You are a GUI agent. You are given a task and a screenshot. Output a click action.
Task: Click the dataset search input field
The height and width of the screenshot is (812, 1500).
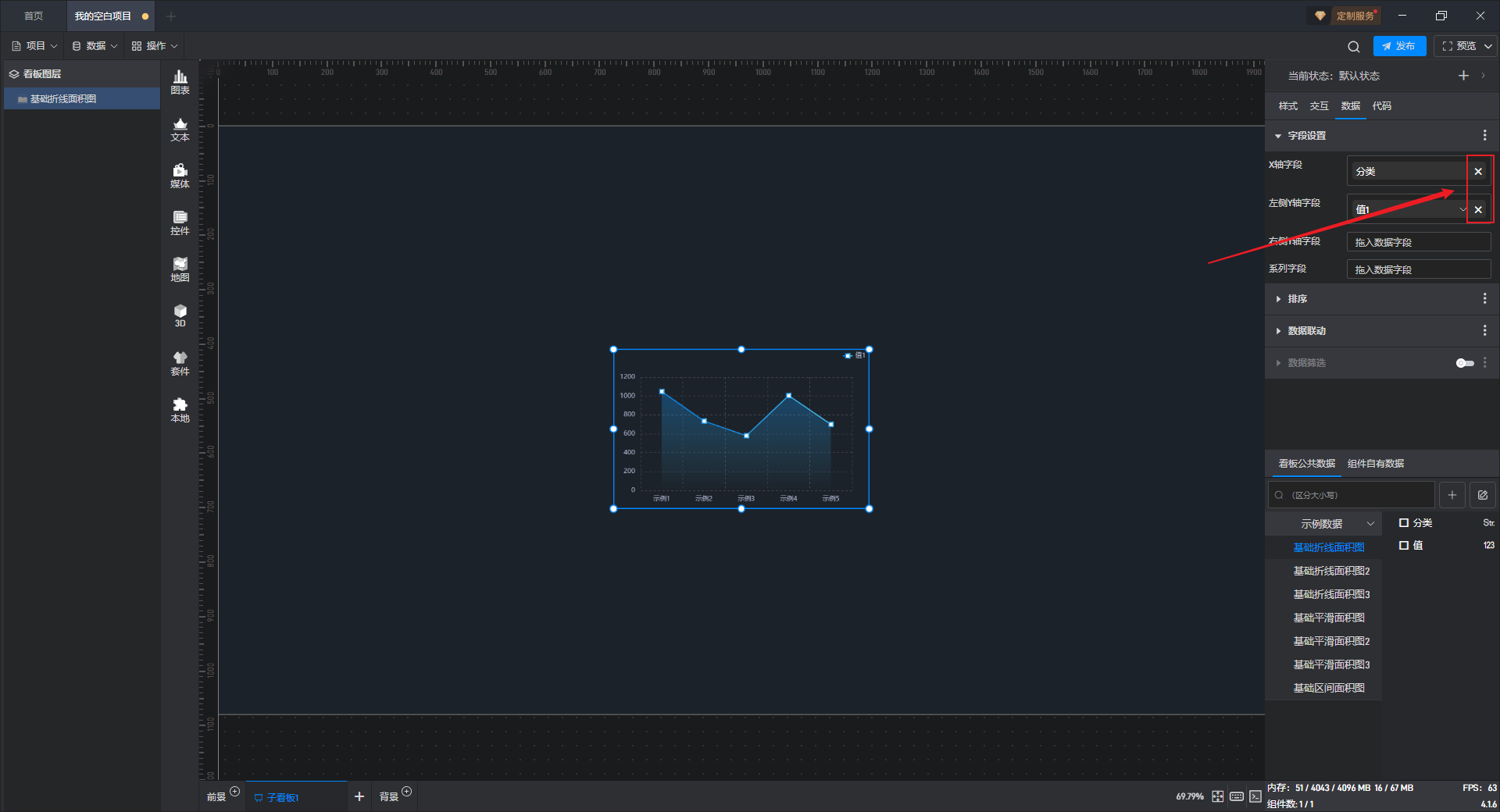click(x=1352, y=495)
